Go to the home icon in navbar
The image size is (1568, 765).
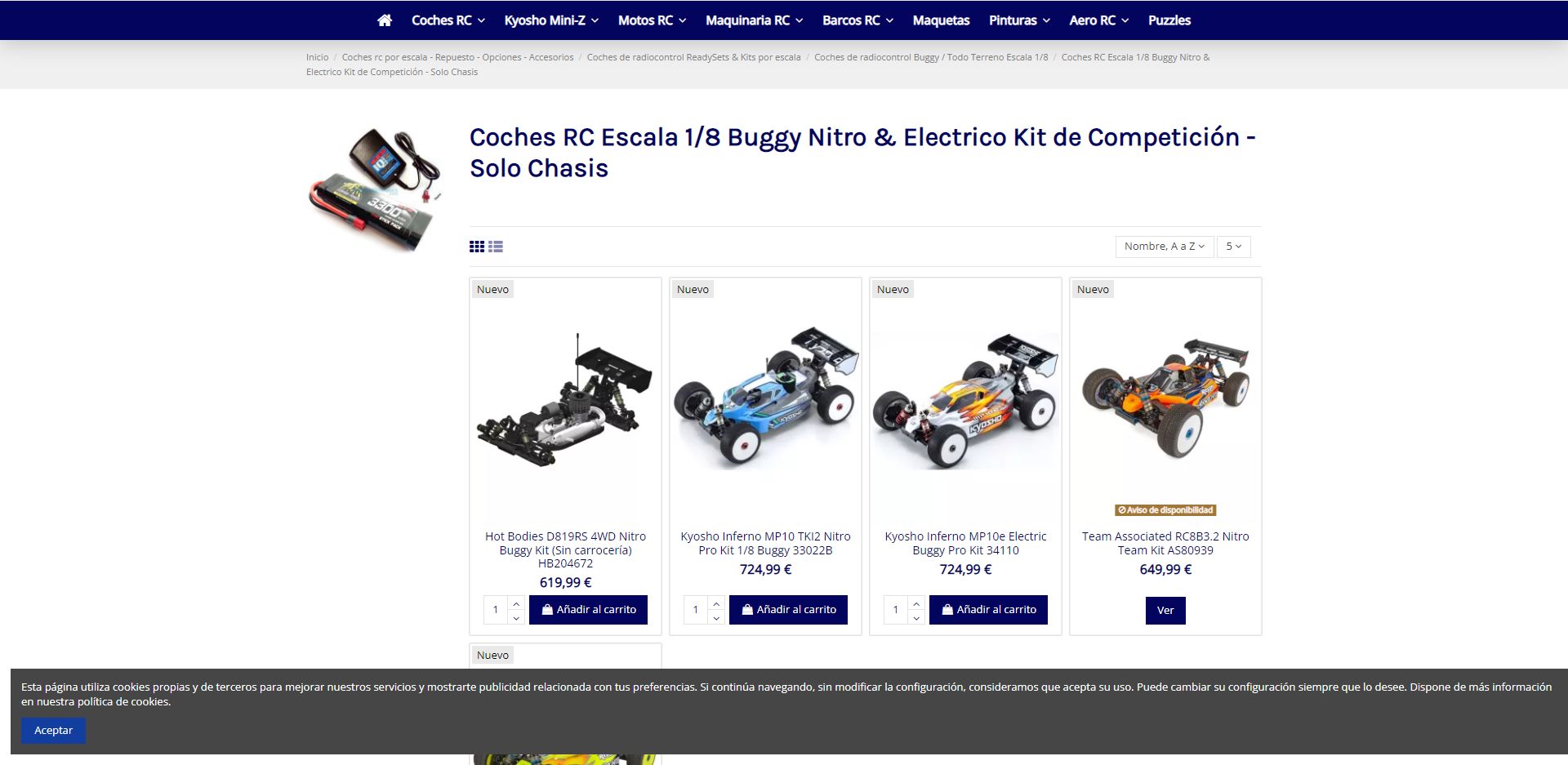pos(385,20)
